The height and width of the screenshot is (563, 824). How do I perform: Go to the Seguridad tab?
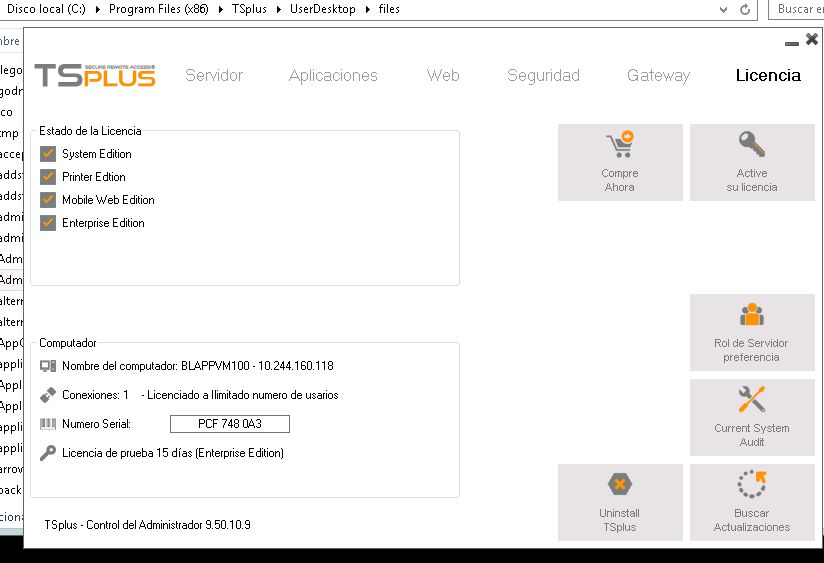point(543,76)
